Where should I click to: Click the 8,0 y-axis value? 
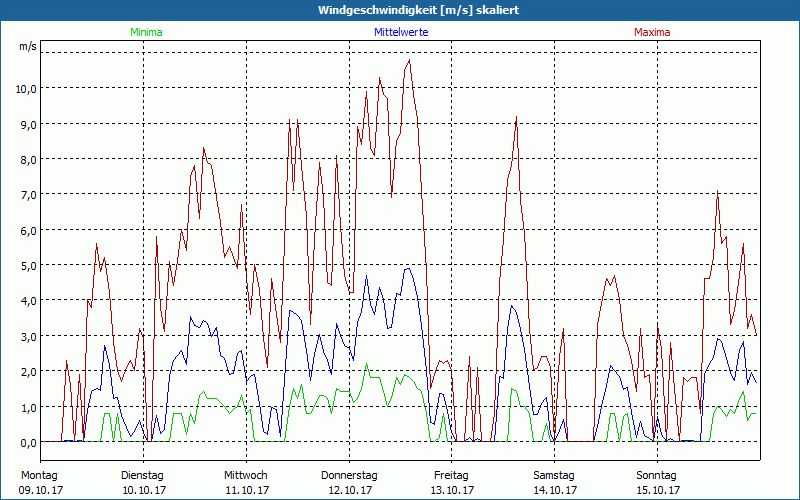(29, 159)
